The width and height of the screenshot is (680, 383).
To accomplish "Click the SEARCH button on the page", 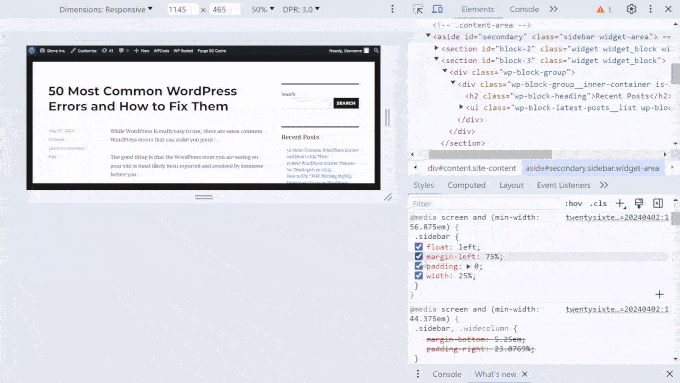I will coord(346,103).
